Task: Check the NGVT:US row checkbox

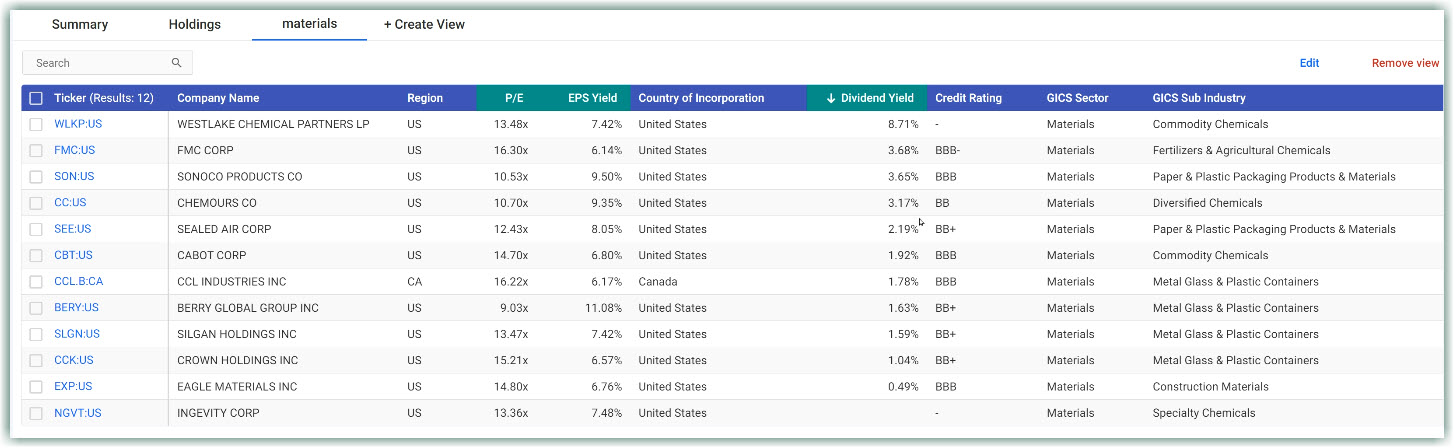Action: (36, 413)
